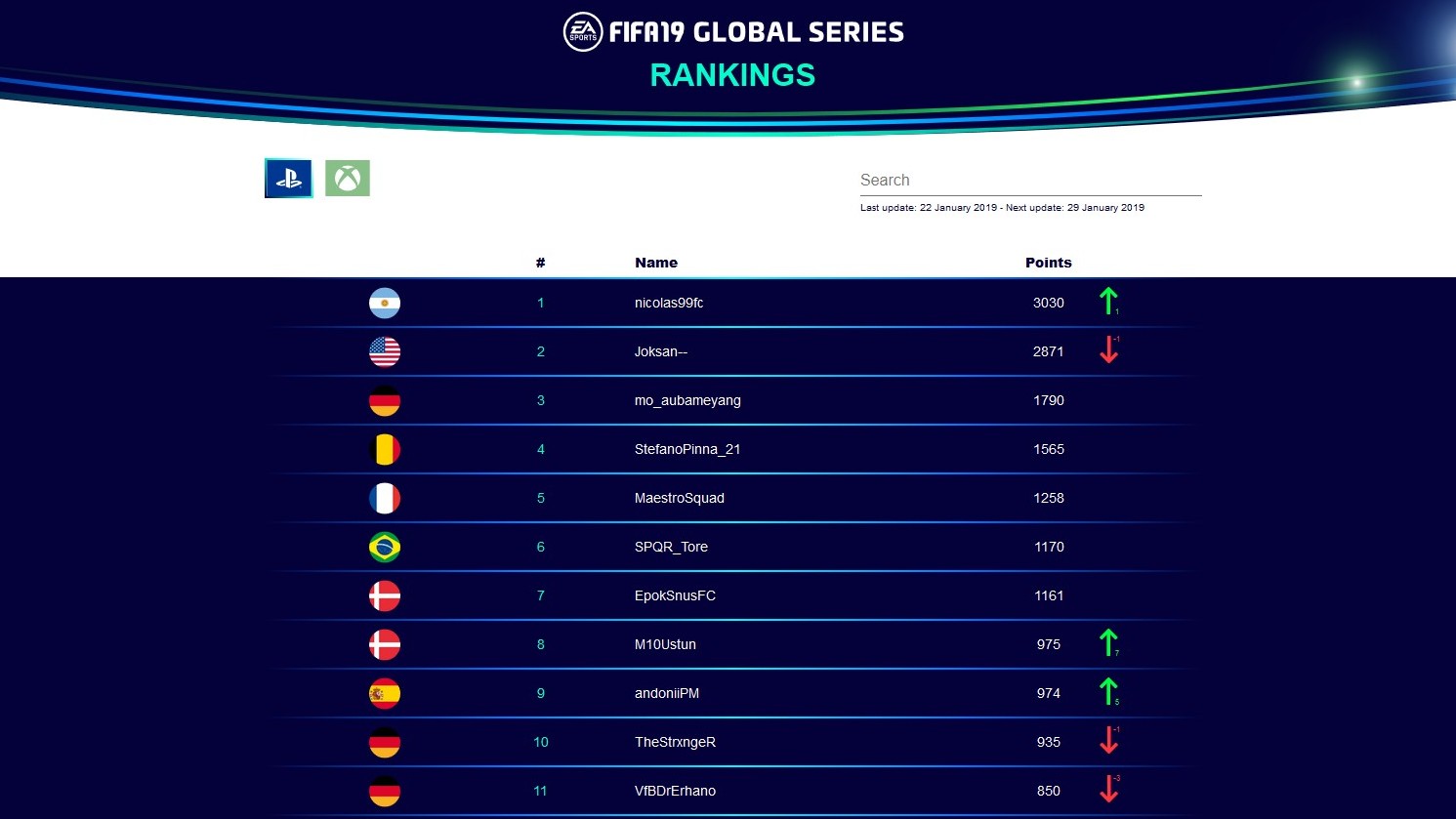Click Argentina flag beside nicolas99fc
Screen dimensions: 1456x819
(385, 303)
